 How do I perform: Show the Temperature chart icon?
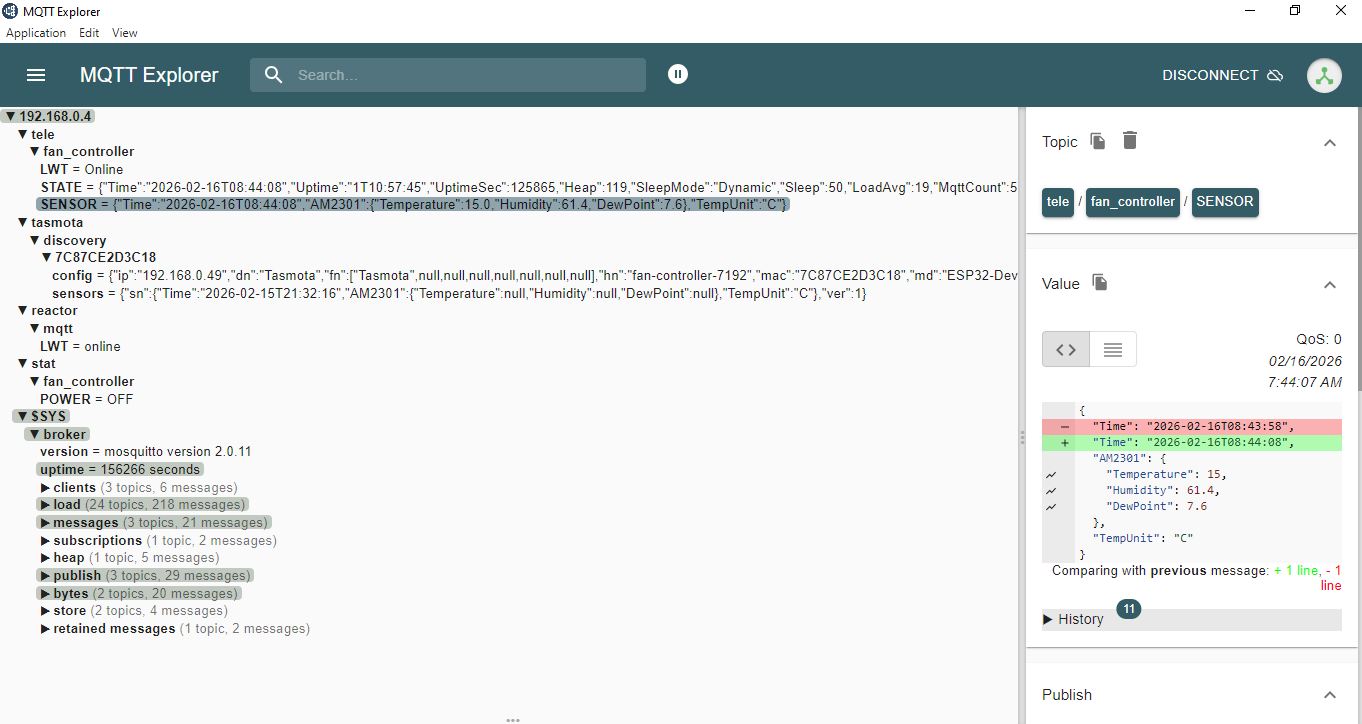(x=1051, y=475)
